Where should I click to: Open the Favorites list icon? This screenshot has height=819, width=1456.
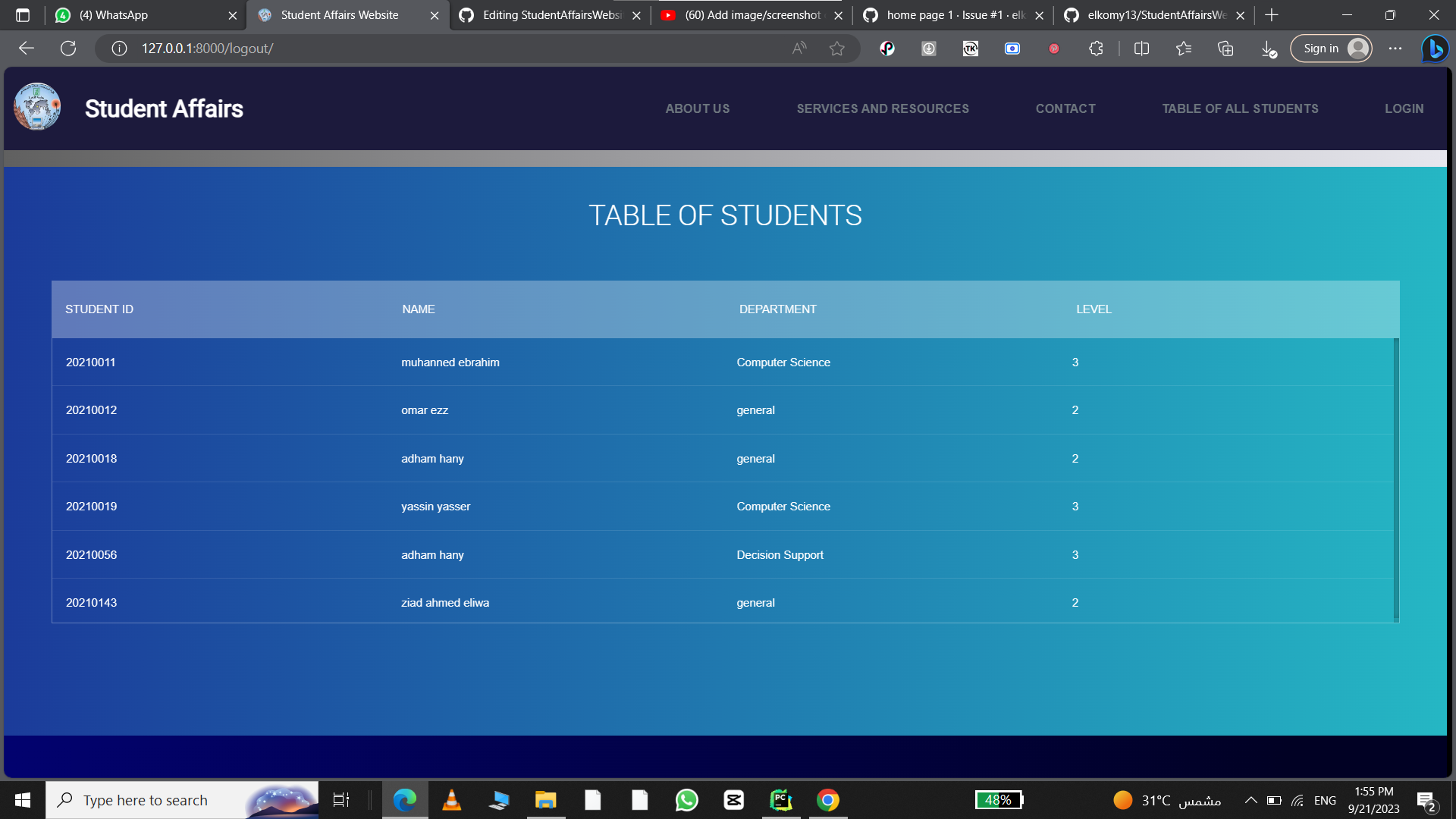1183,48
